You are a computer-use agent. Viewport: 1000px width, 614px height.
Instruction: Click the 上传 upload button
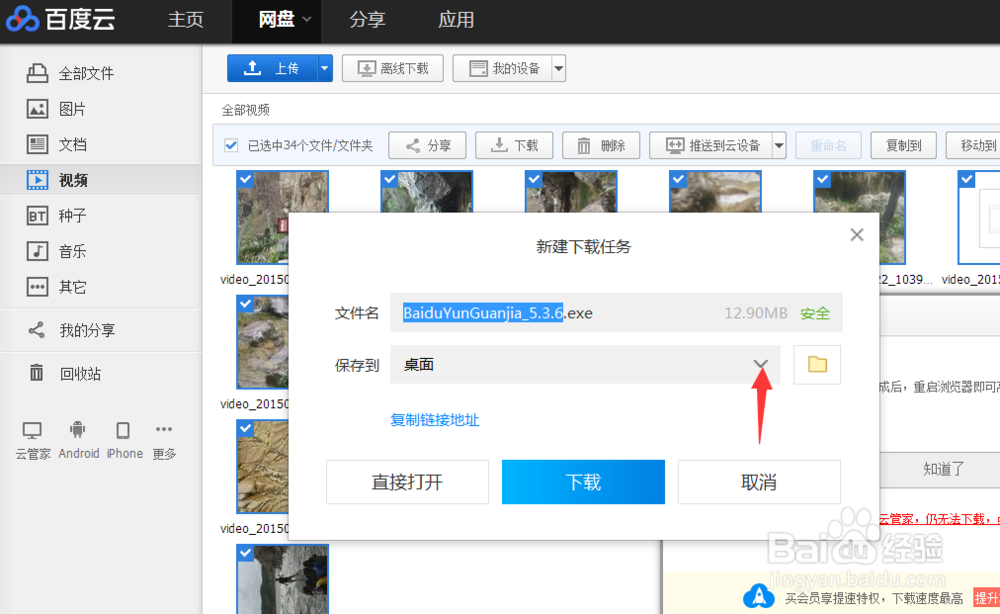point(272,68)
